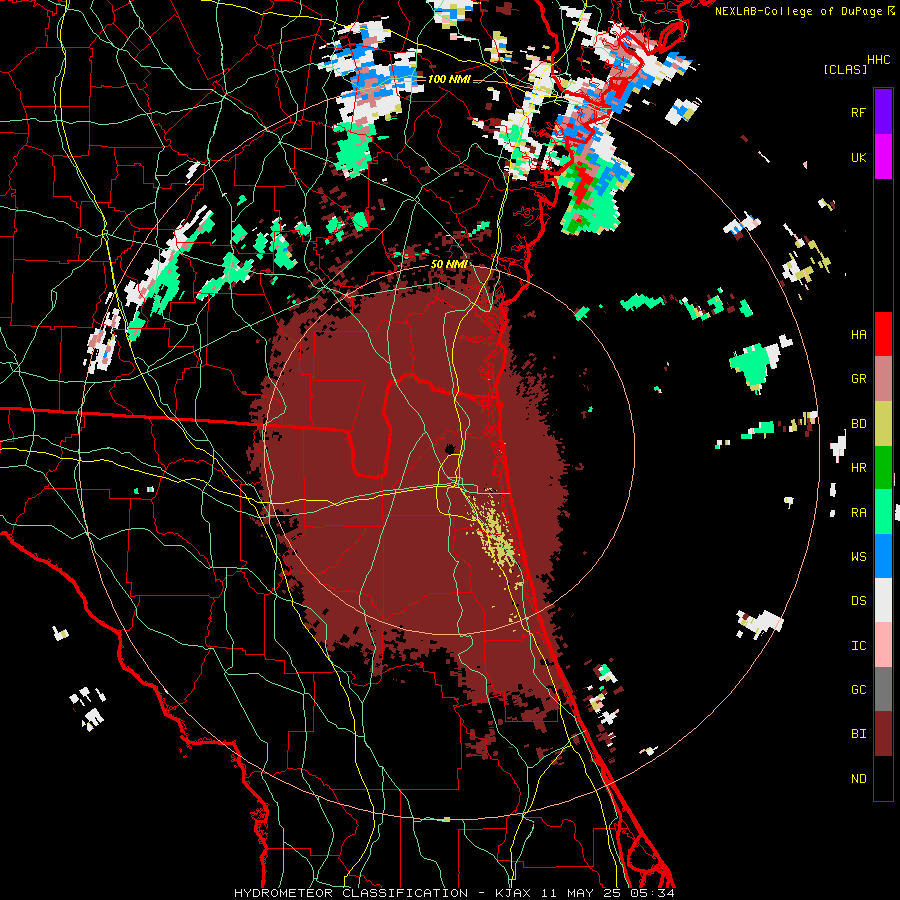The height and width of the screenshot is (900, 900).
Task: Click the 100 NMI range ring label
Action: pos(449,79)
